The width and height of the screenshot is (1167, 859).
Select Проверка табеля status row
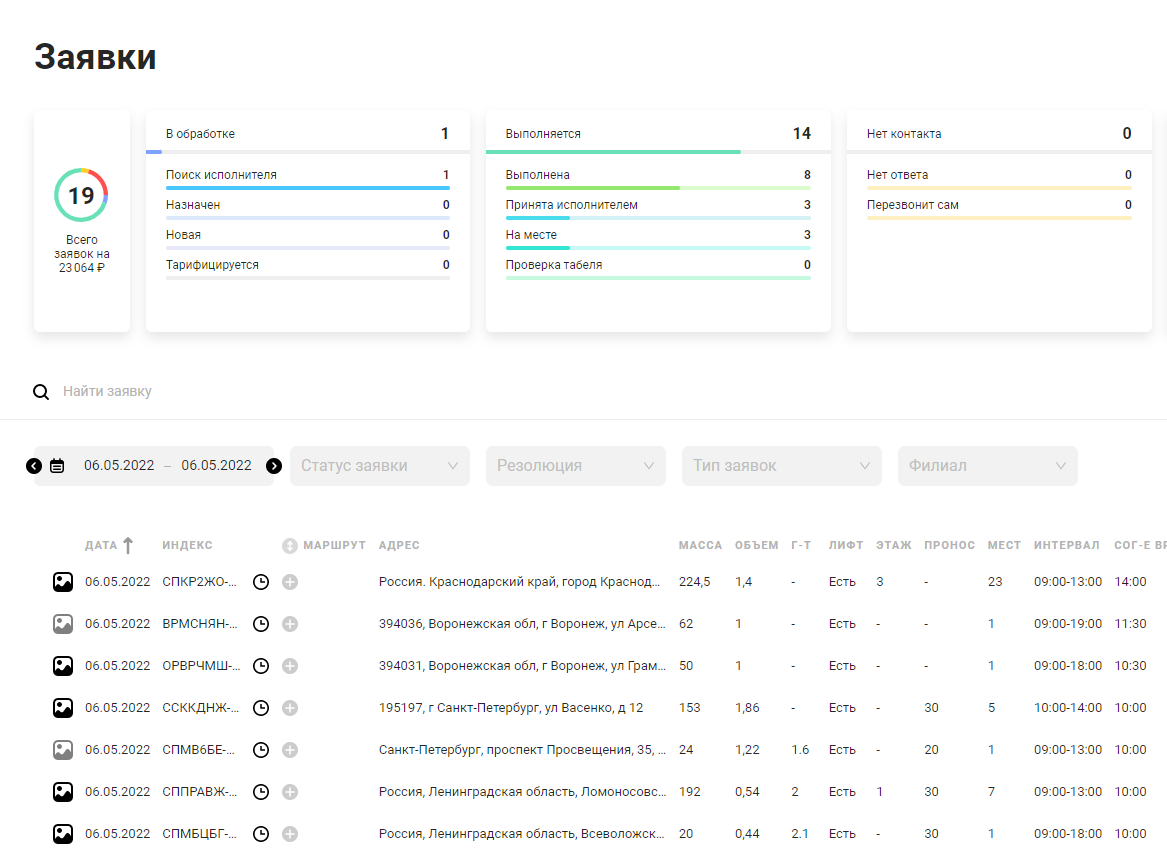coord(658,267)
